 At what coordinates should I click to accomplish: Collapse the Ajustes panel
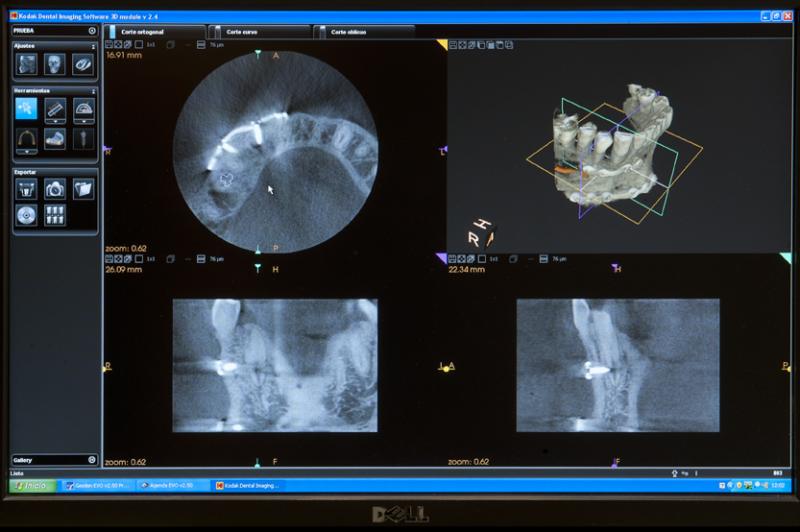pyautogui.click(x=94, y=46)
